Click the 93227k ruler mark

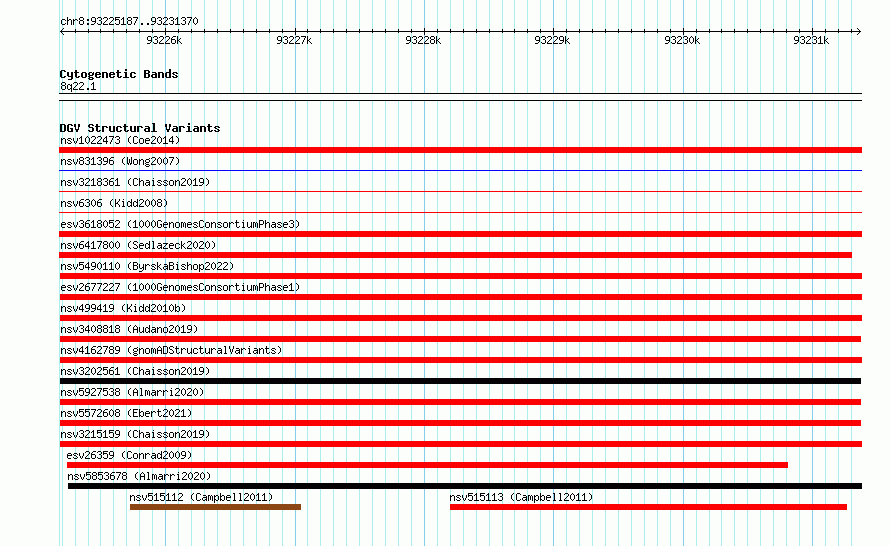click(294, 40)
